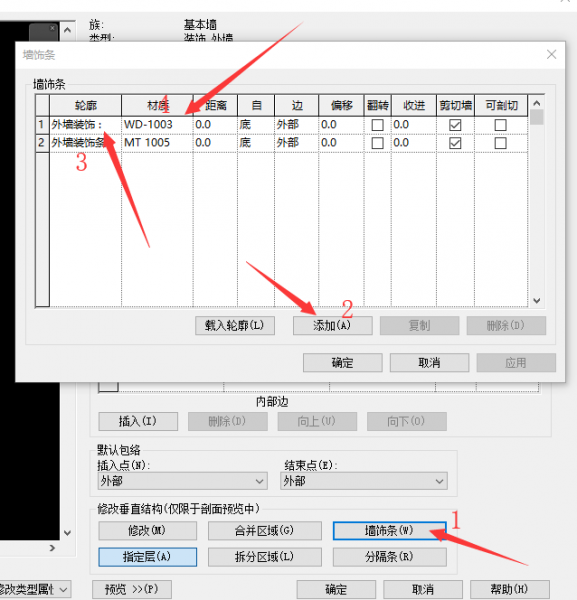Click the 帮助(H) button

click(510, 589)
